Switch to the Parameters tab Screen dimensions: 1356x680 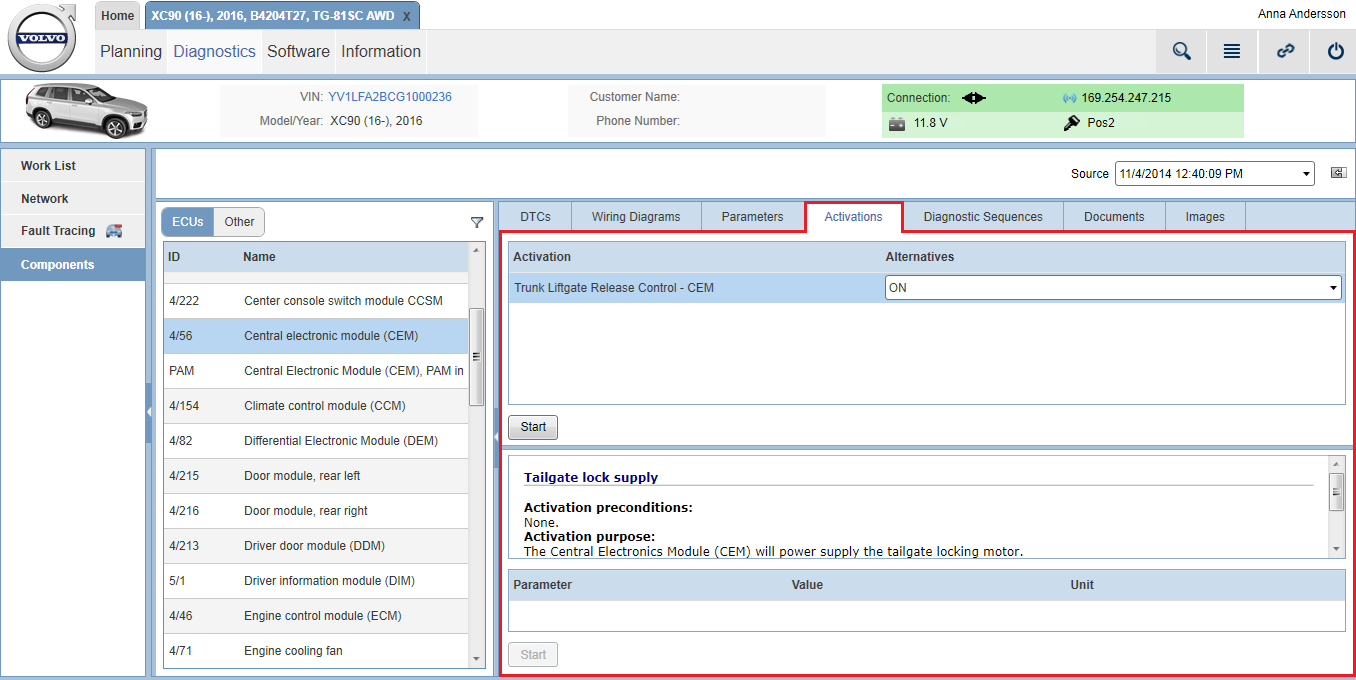[752, 217]
